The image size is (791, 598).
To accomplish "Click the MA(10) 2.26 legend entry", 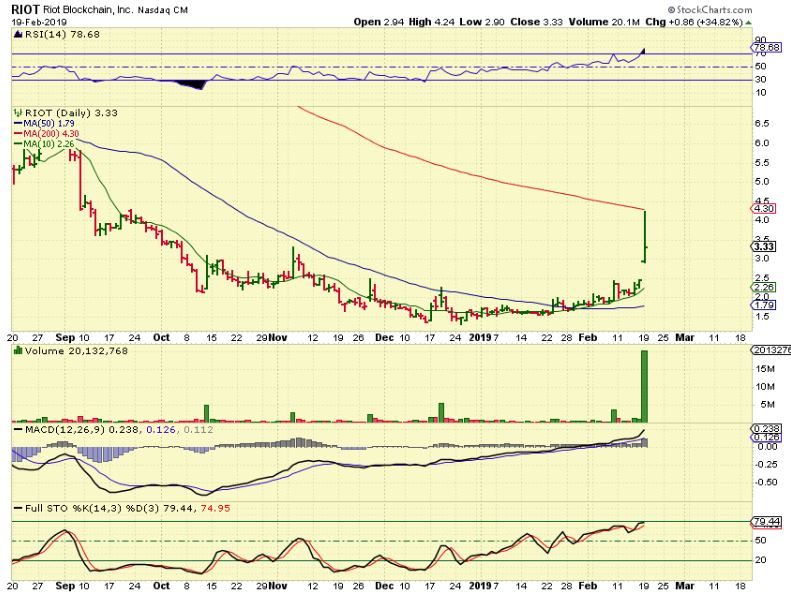I will (x=44, y=144).
